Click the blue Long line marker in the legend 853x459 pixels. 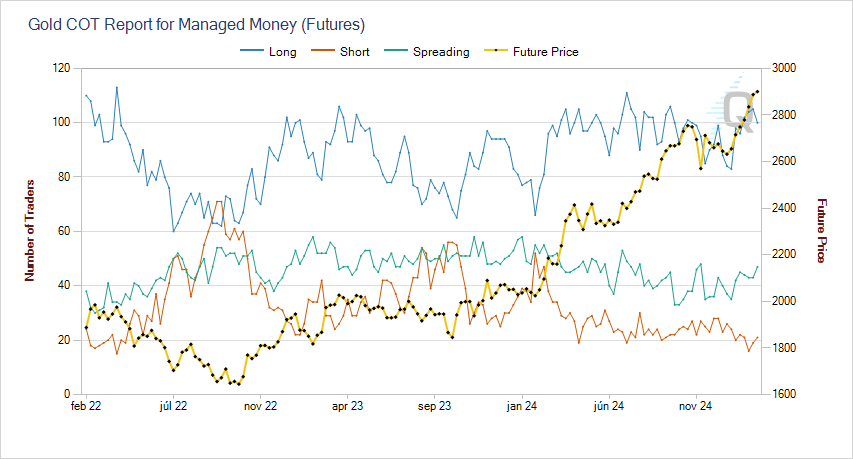click(251, 51)
